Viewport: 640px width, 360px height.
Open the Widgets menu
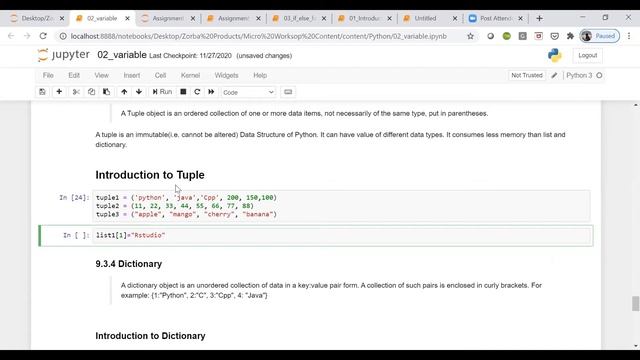click(226, 75)
